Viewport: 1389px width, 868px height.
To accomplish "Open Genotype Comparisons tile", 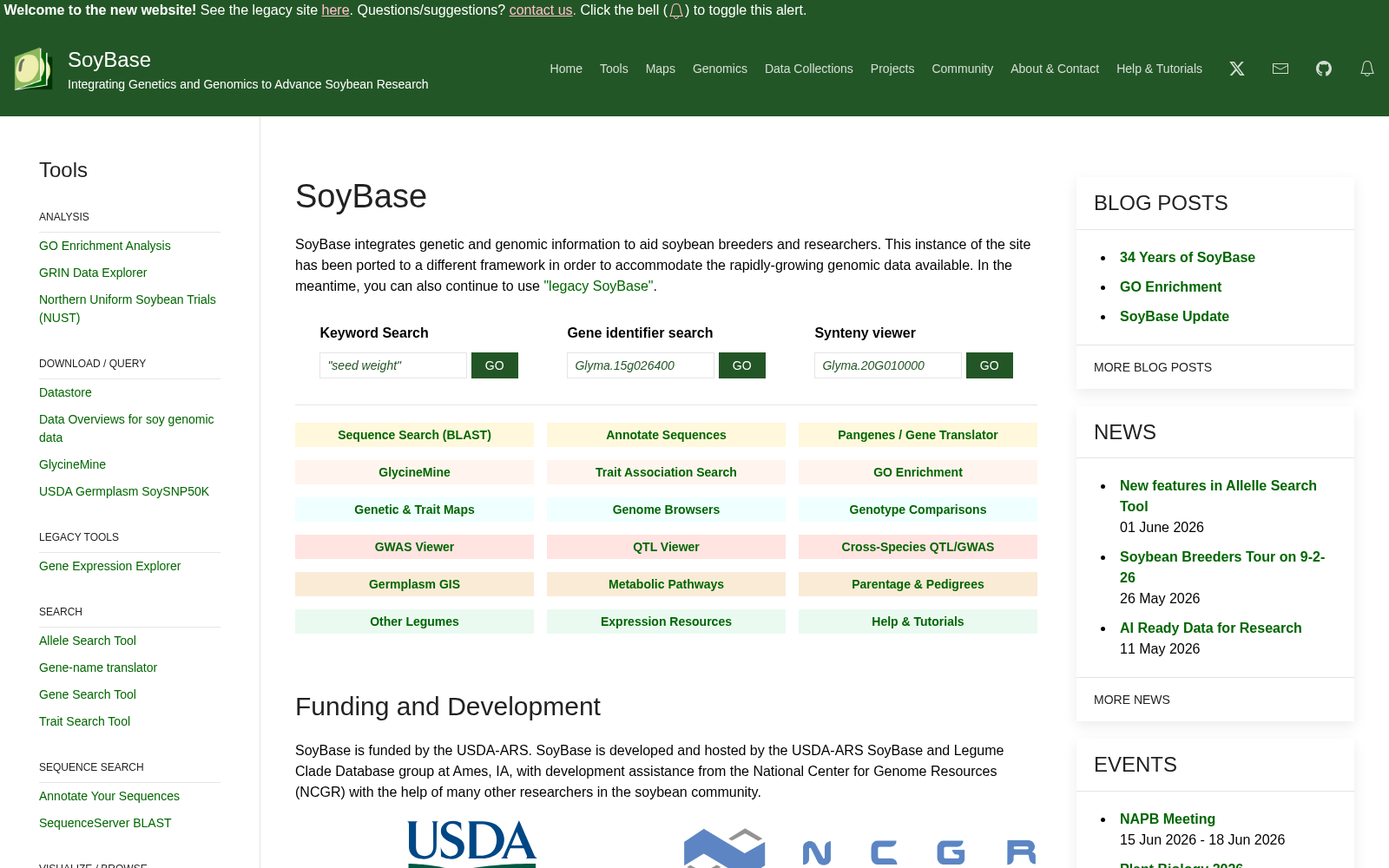I will pyautogui.click(x=918, y=510).
